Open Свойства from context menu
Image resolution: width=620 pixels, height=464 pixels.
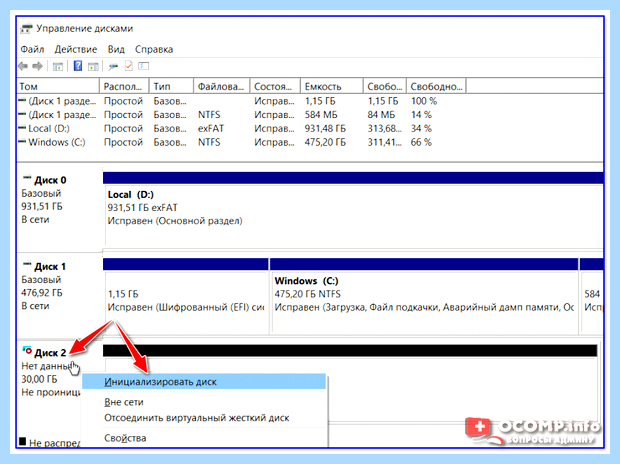point(125,438)
